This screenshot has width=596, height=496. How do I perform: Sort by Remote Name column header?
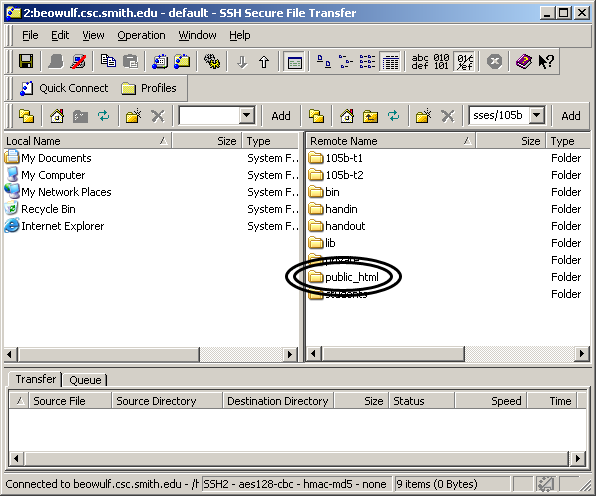click(x=391, y=141)
